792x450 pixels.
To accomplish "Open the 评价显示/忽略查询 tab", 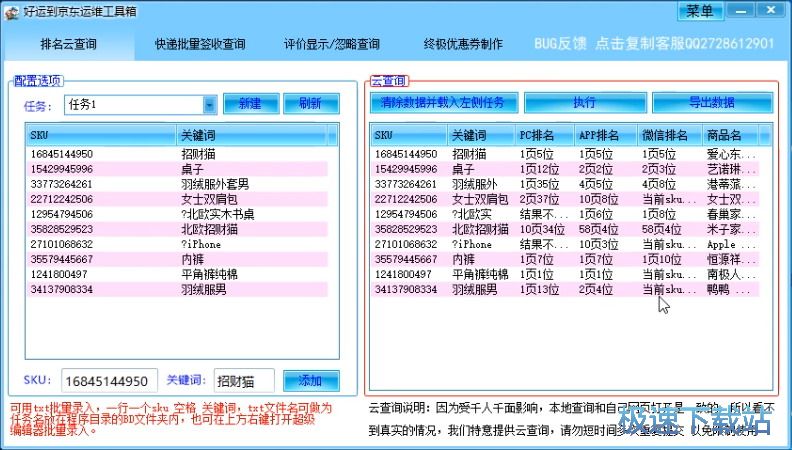I will (x=333, y=44).
